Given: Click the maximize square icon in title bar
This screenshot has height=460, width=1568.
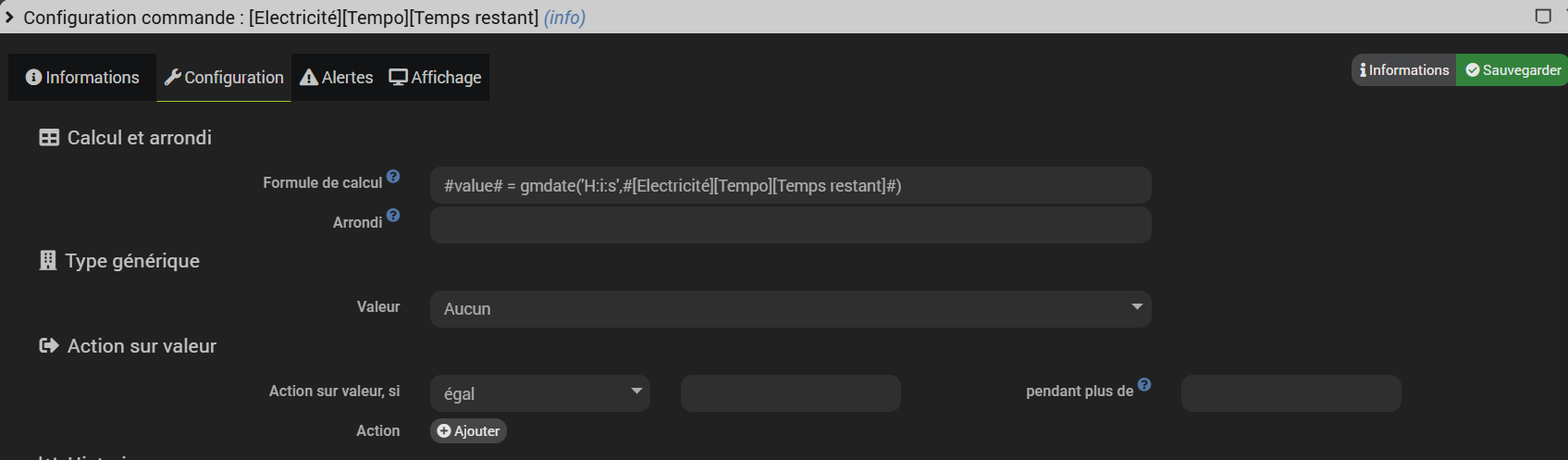Looking at the screenshot, I should pyautogui.click(x=1543, y=16).
